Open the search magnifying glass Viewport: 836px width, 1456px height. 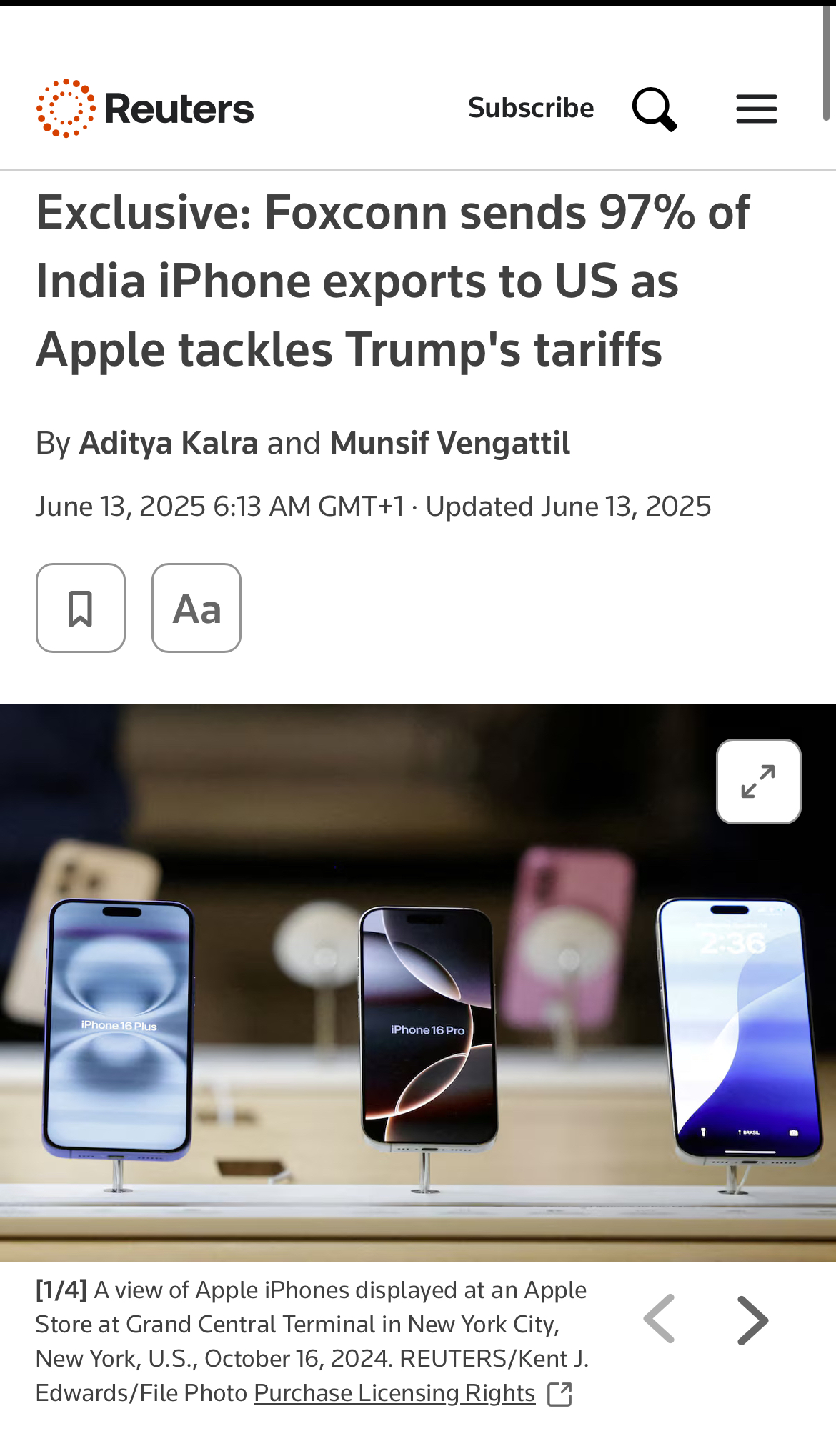coord(655,109)
